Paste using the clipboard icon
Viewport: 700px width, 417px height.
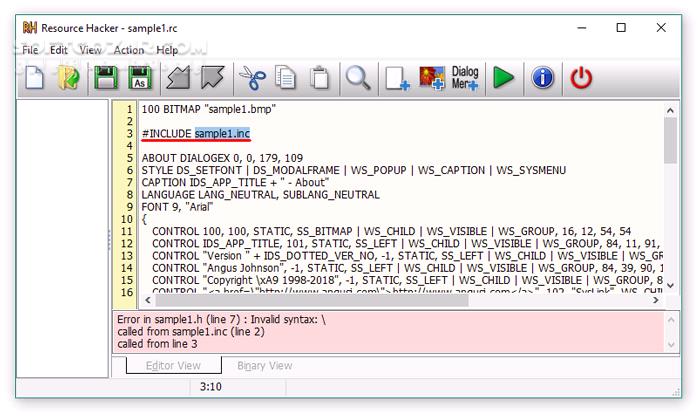(x=319, y=78)
